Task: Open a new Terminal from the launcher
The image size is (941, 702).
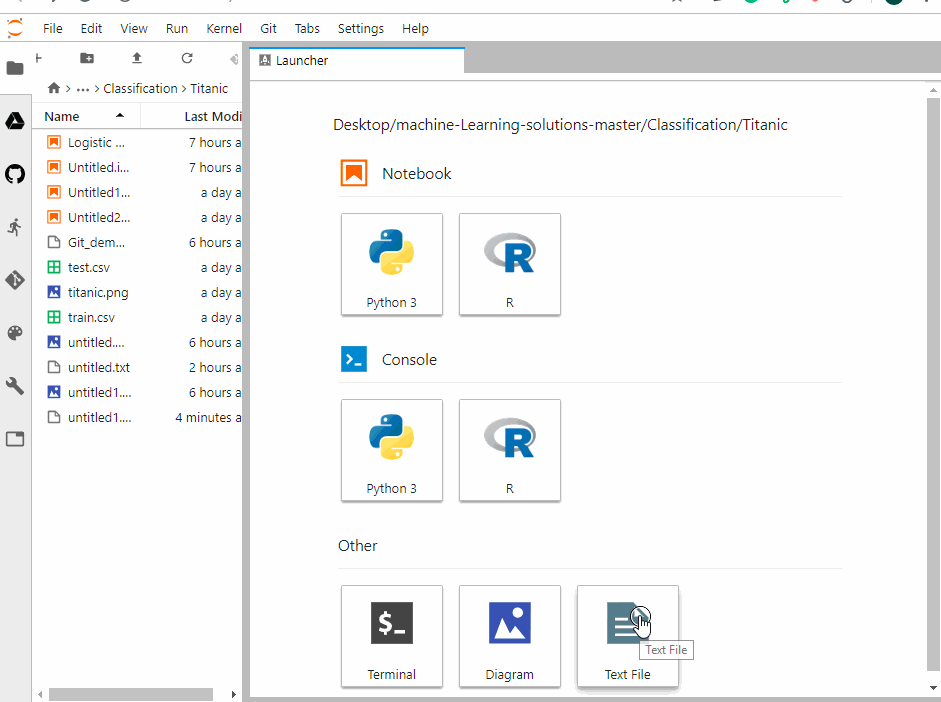Action: tap(392, 636)
